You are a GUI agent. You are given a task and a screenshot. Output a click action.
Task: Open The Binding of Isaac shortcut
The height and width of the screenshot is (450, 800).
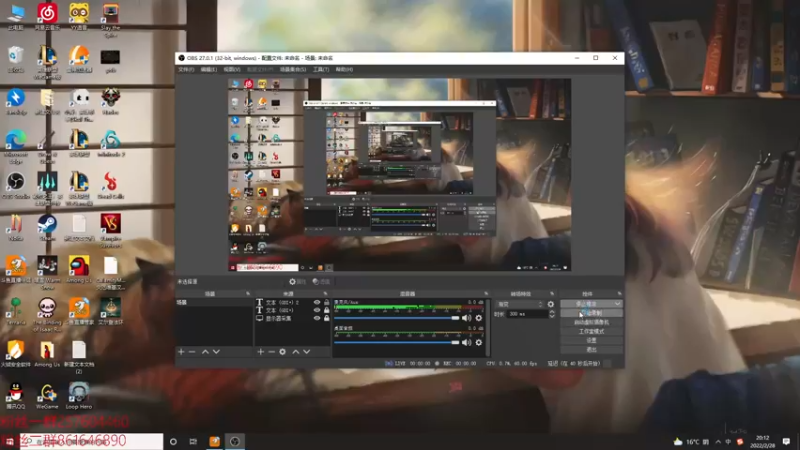[x=47, y=315]
